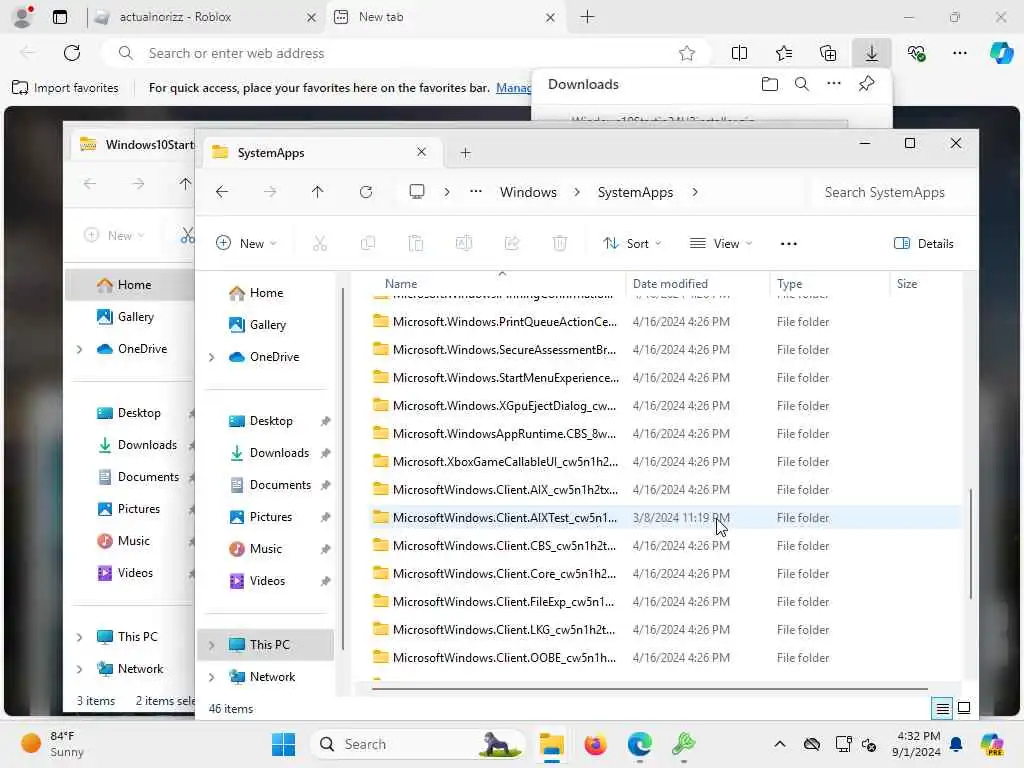Screen dimensions: 1024x768
Task: Click Edge Downloads toolbar icon
Action: point(871,53)
